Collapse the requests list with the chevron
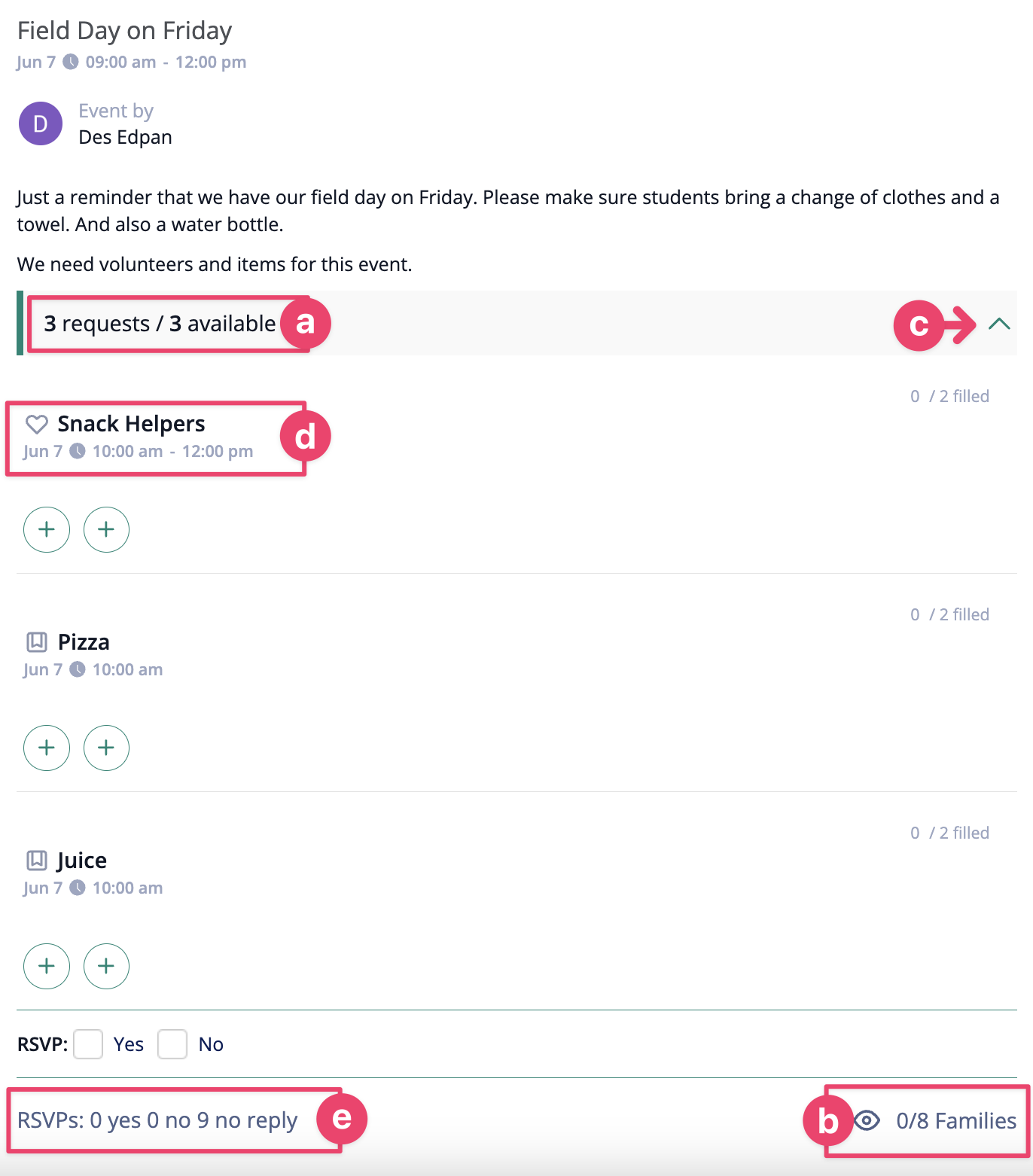 point(999,324)
